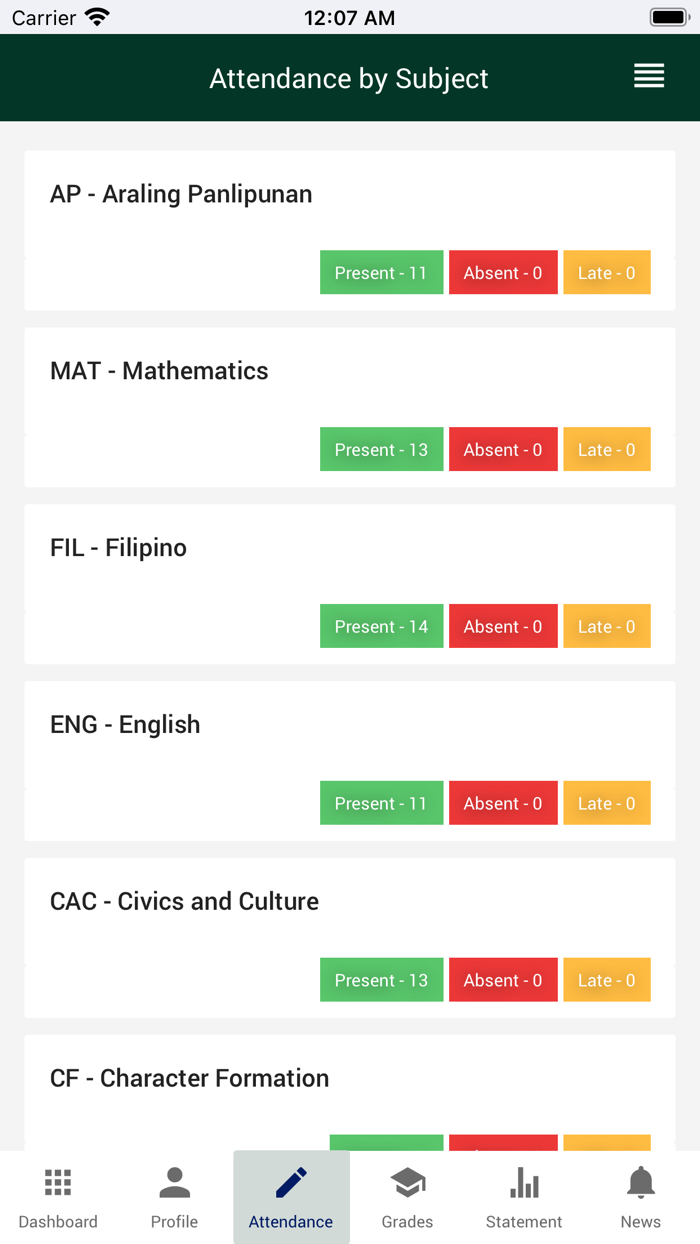Switch to the Statement tab label

click(x=524, y=1222)
